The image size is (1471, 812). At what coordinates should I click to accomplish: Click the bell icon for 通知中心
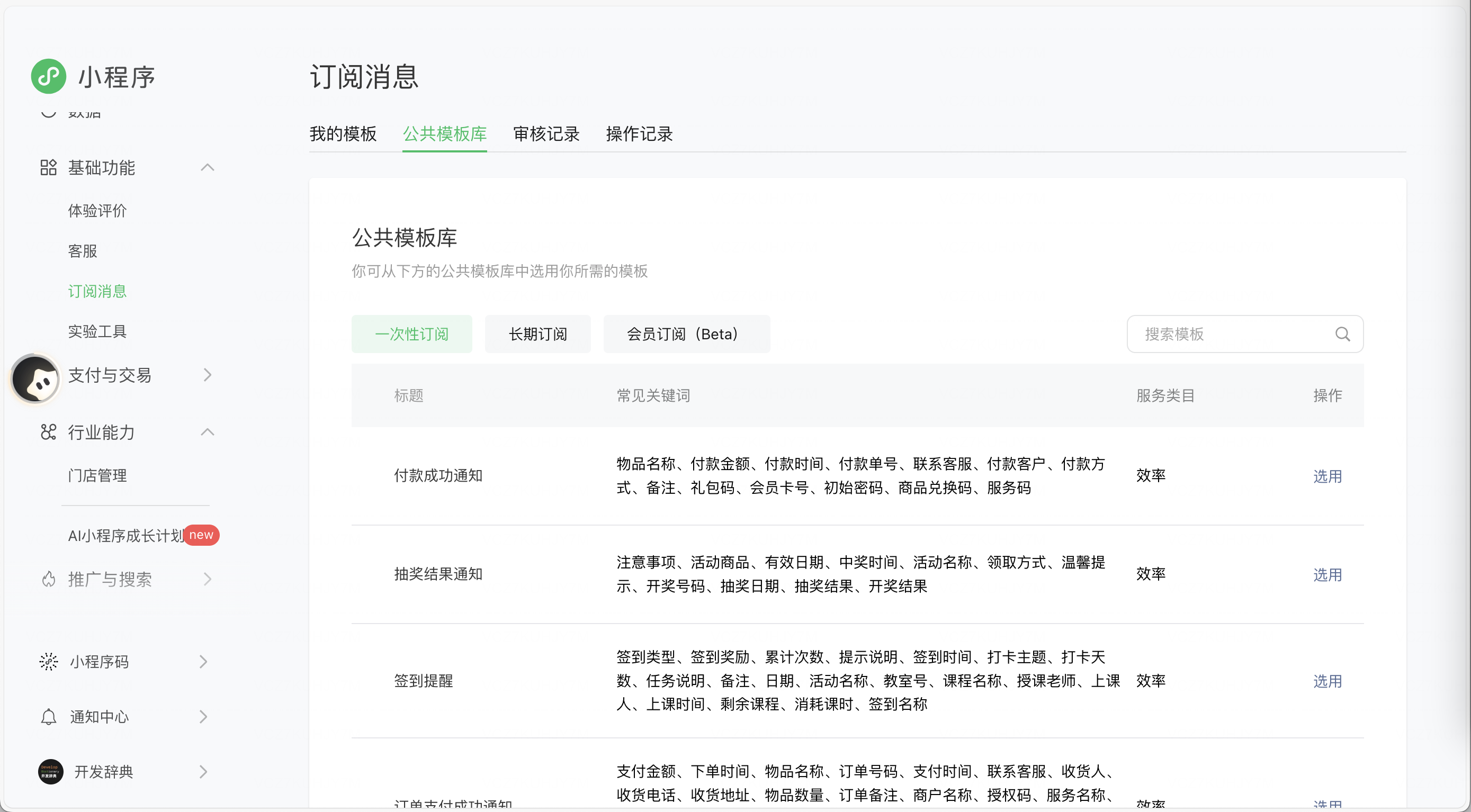point(49,717)
